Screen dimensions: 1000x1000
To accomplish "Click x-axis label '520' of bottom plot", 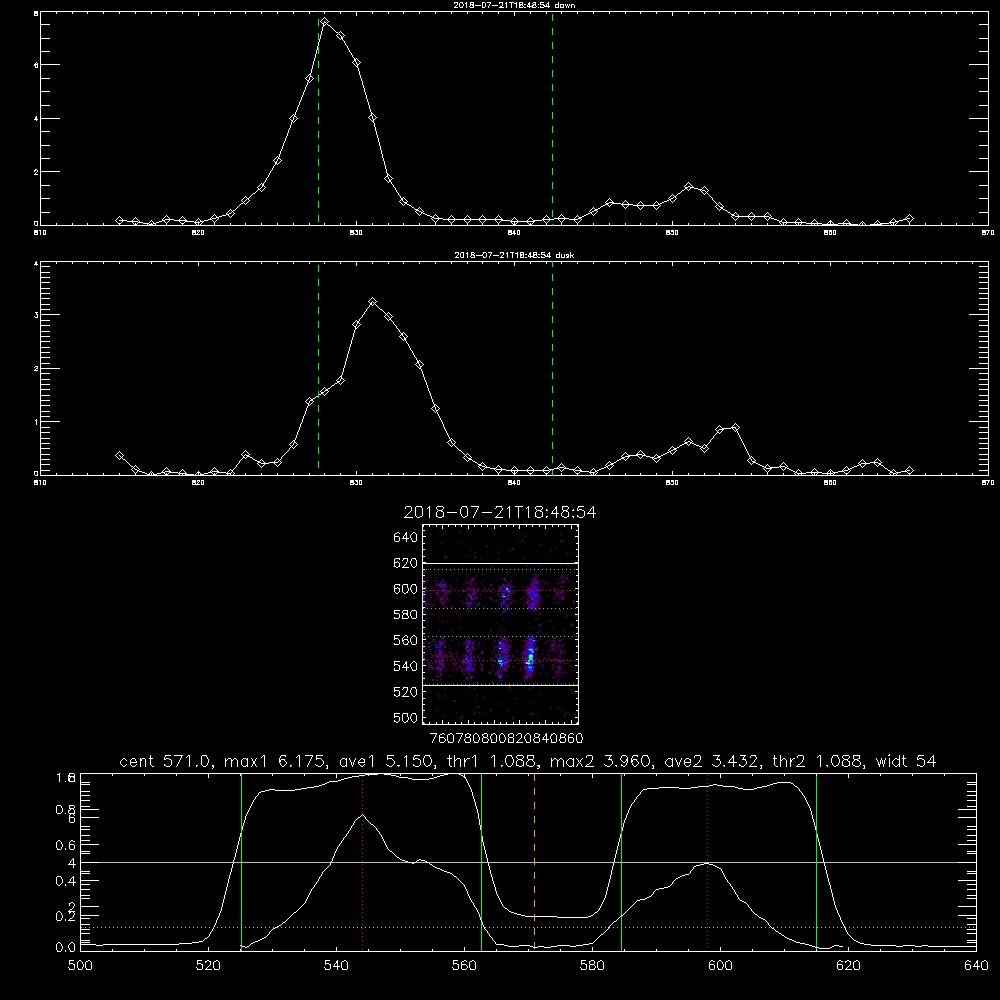I will click(x=208, y=966).
